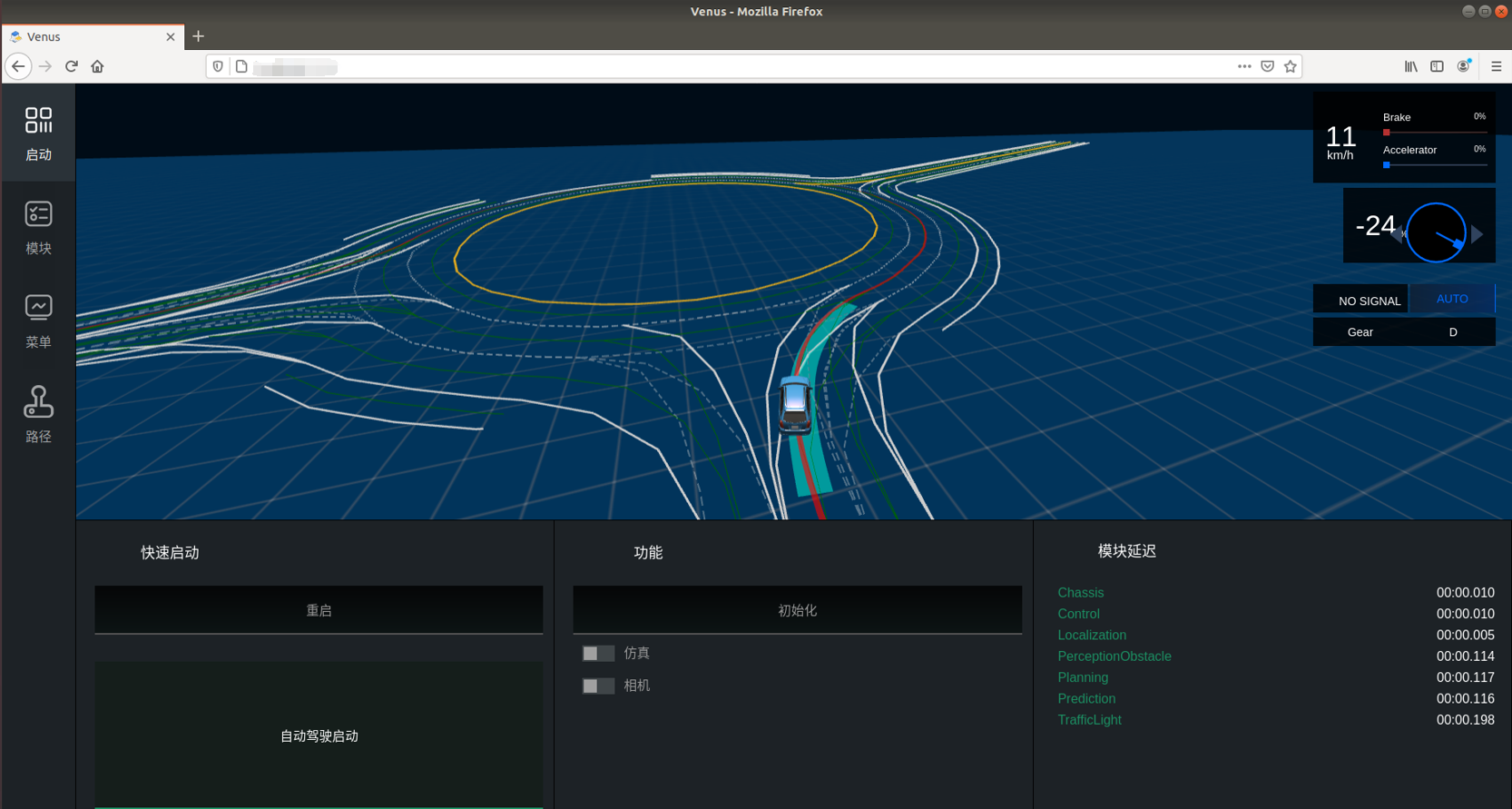Click the Accelerator percentage slider bar
The width and height of the screenshot is (1512, 809).
point(1435,165)
